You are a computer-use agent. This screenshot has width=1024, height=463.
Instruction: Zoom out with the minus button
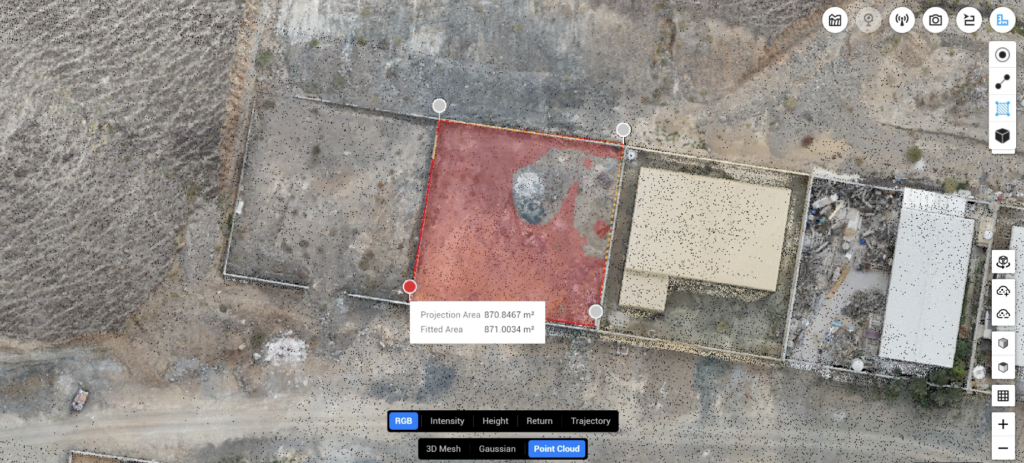tap(1003, 448)
